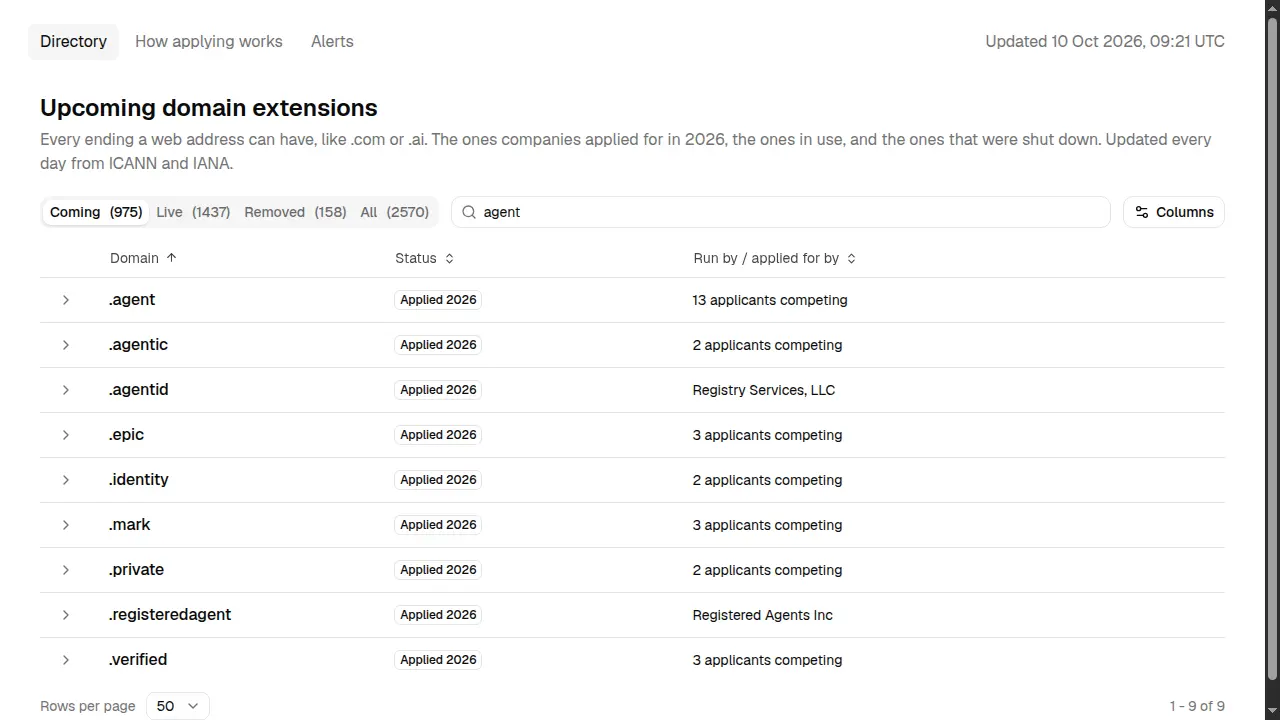Image resolution: width=1280 pixels, height=720 pixels.
Task: Click 13 applicants competing text
Action: (770, 300)
